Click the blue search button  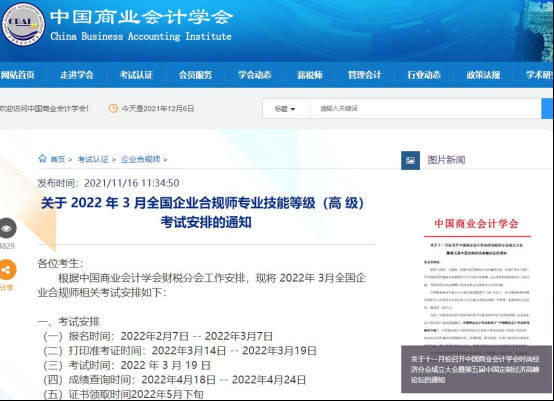pos(547,109)
